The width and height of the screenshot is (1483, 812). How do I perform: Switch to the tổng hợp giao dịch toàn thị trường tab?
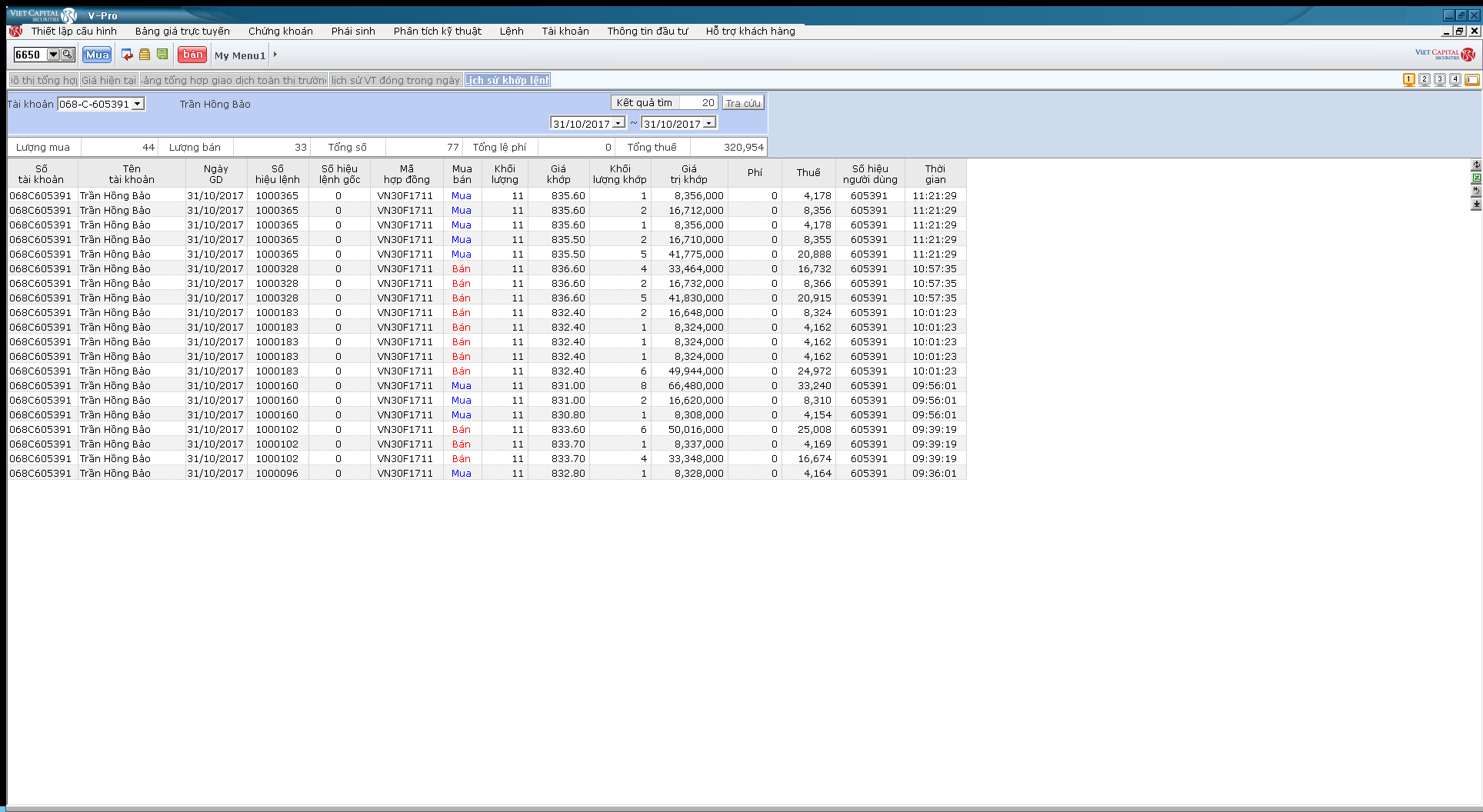(x=235, y=80)
